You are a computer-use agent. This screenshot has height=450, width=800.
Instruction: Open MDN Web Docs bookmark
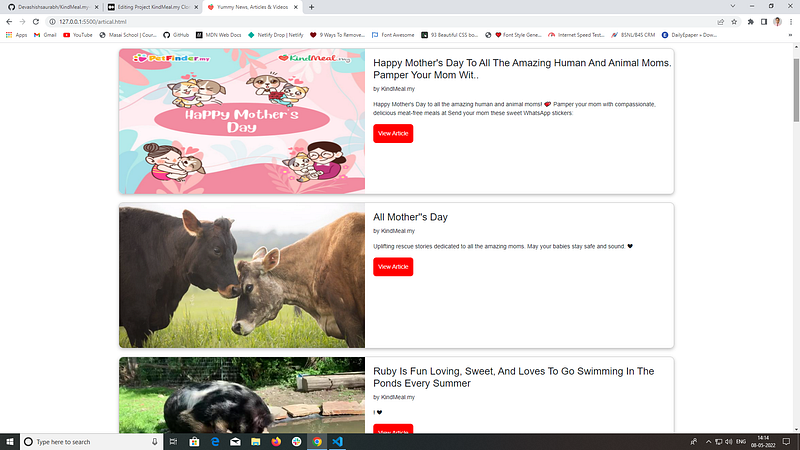(218, 35)
